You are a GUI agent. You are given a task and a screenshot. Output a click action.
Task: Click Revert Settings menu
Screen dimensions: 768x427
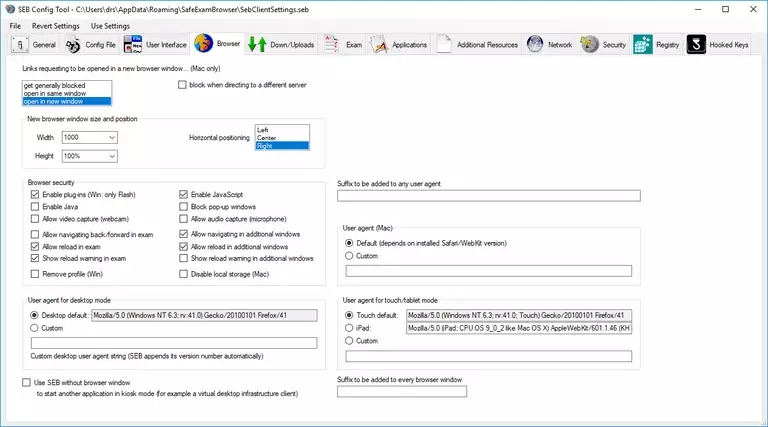[55, 26]
